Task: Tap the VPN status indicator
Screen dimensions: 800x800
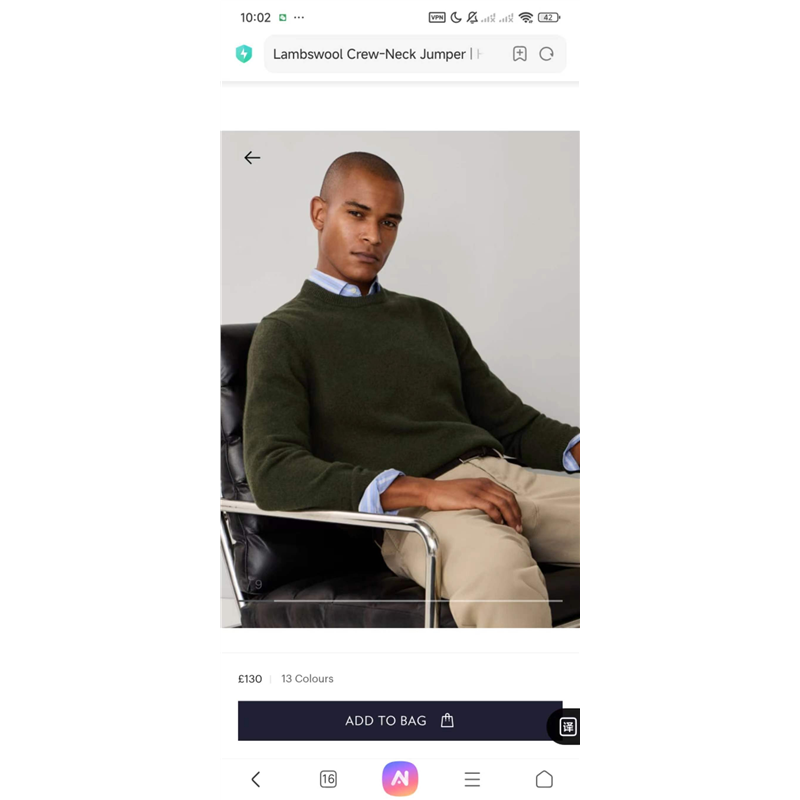Action: pos(437,18)
